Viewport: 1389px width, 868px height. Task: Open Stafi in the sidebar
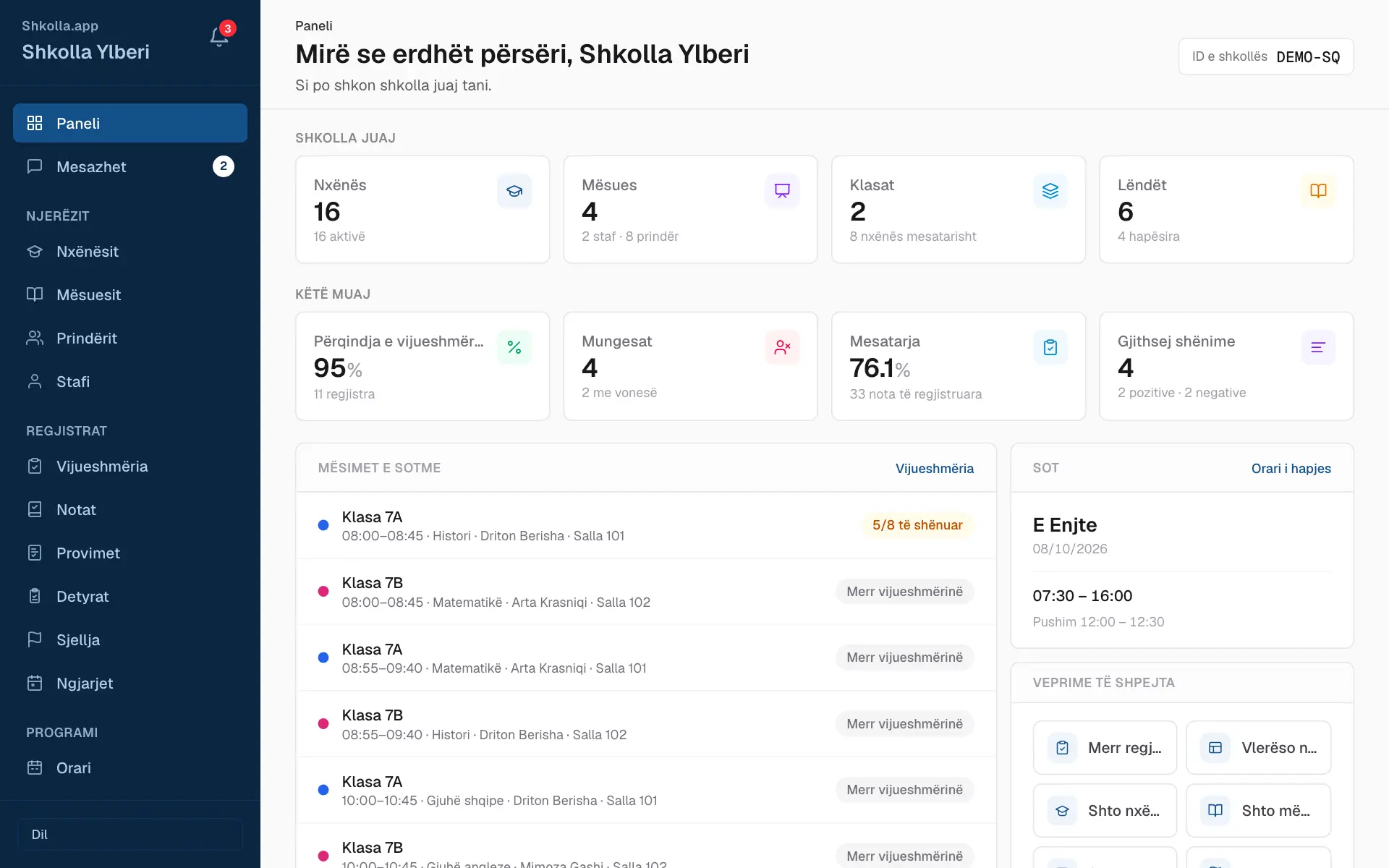130,381
